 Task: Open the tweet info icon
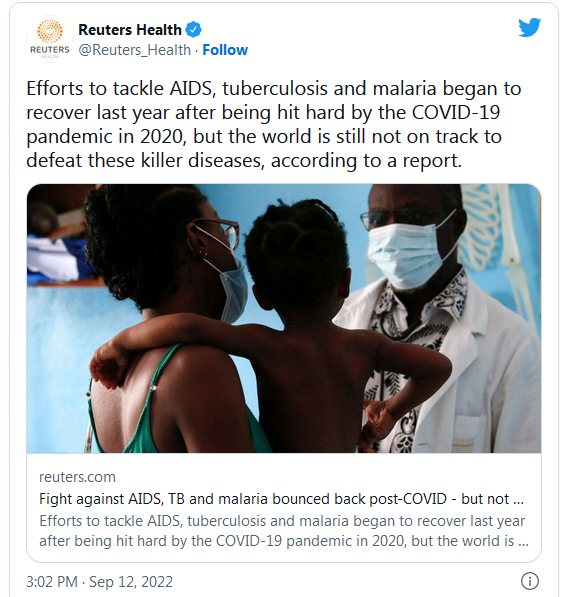530,581
